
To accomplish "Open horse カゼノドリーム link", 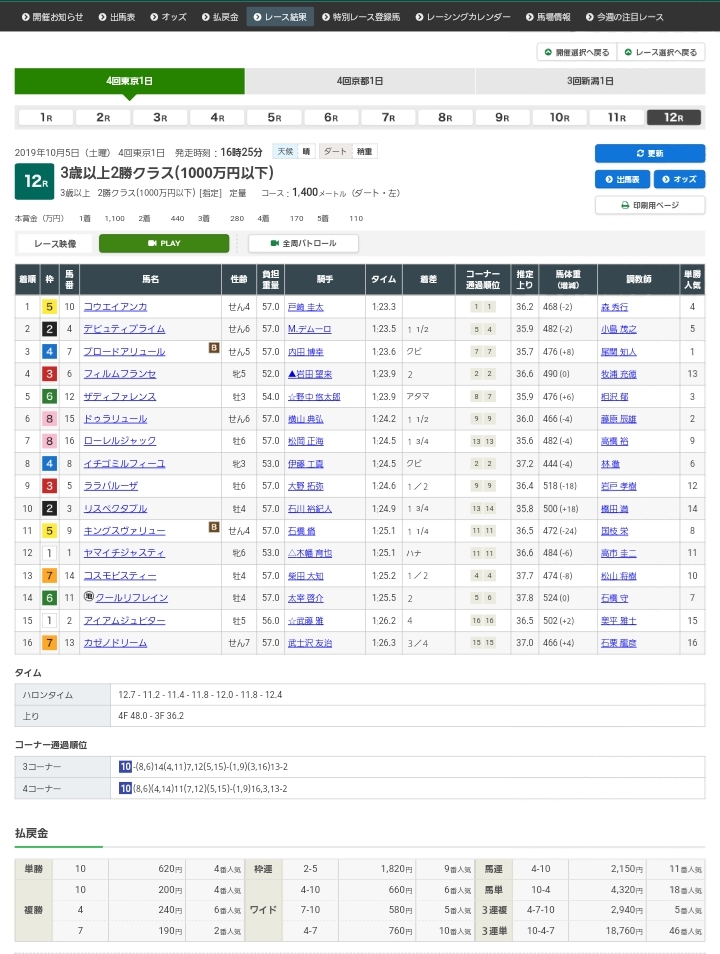I will pyautogui.click(x=116, y=643).
